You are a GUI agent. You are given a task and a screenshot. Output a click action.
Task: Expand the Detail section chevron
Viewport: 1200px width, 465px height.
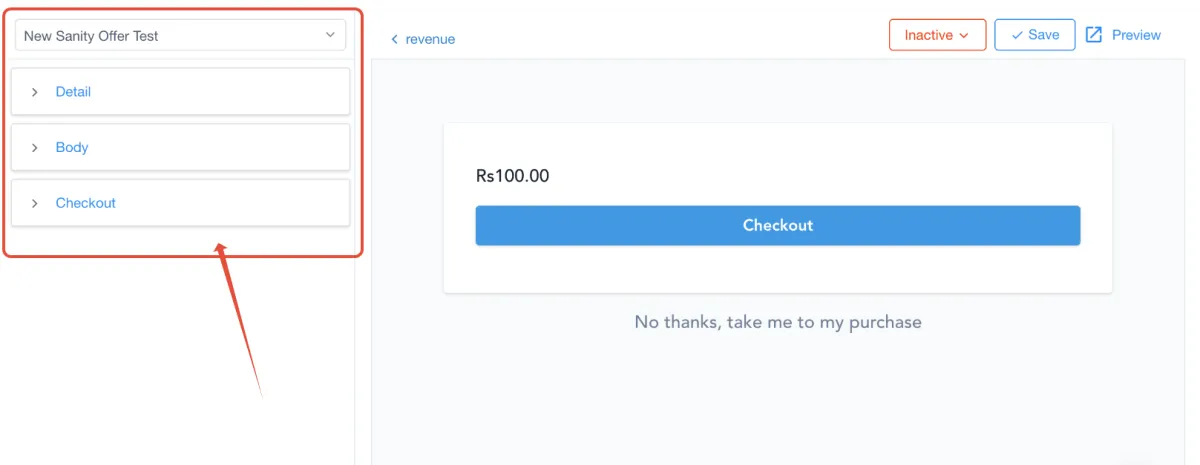point(35,92)
